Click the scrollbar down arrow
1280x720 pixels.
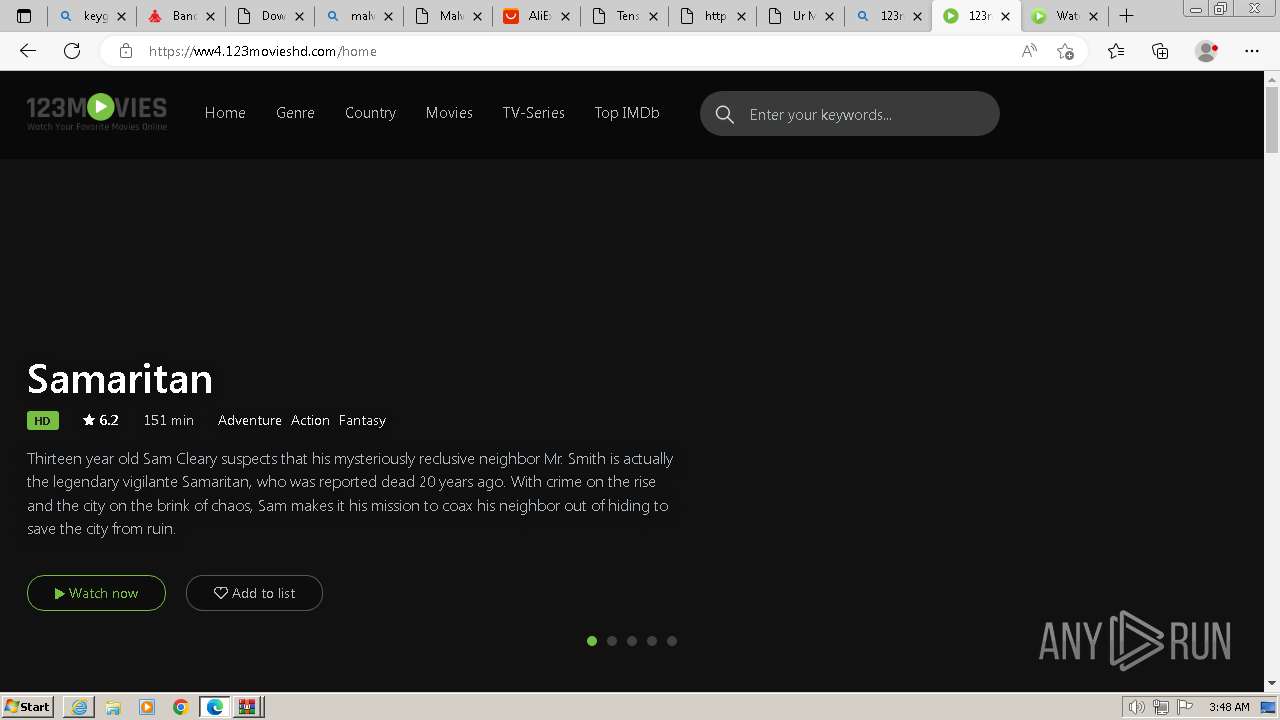coord(1272,683)
